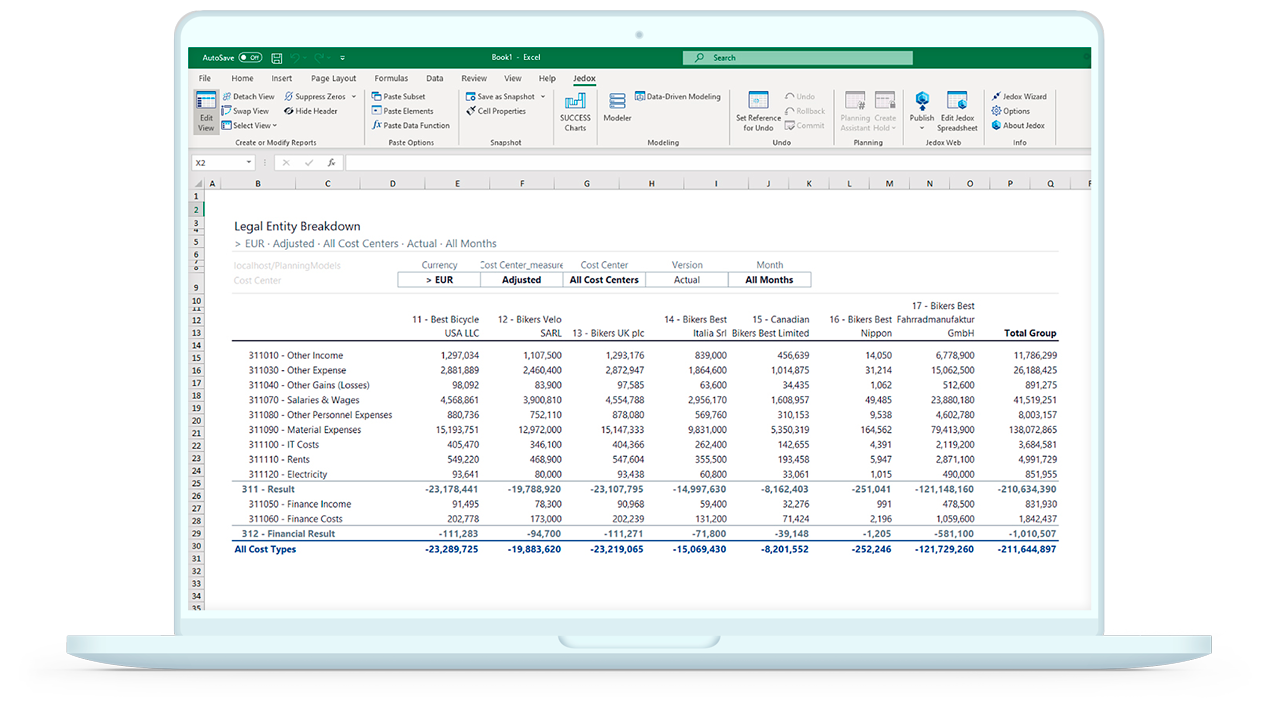This screenshot has height=720, width=1280.
Task: Click the Paste Data Function button
Action: pyautogui.click(x=411, y=125)
